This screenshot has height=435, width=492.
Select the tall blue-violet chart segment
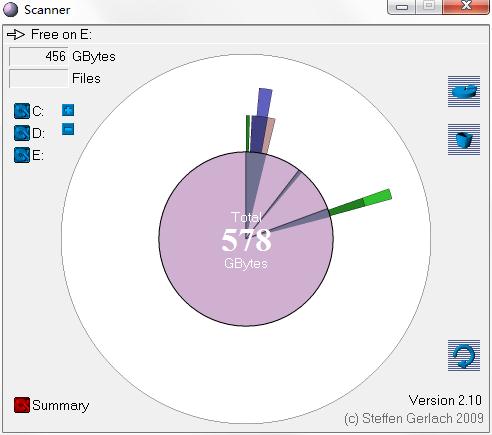[264, 103]
